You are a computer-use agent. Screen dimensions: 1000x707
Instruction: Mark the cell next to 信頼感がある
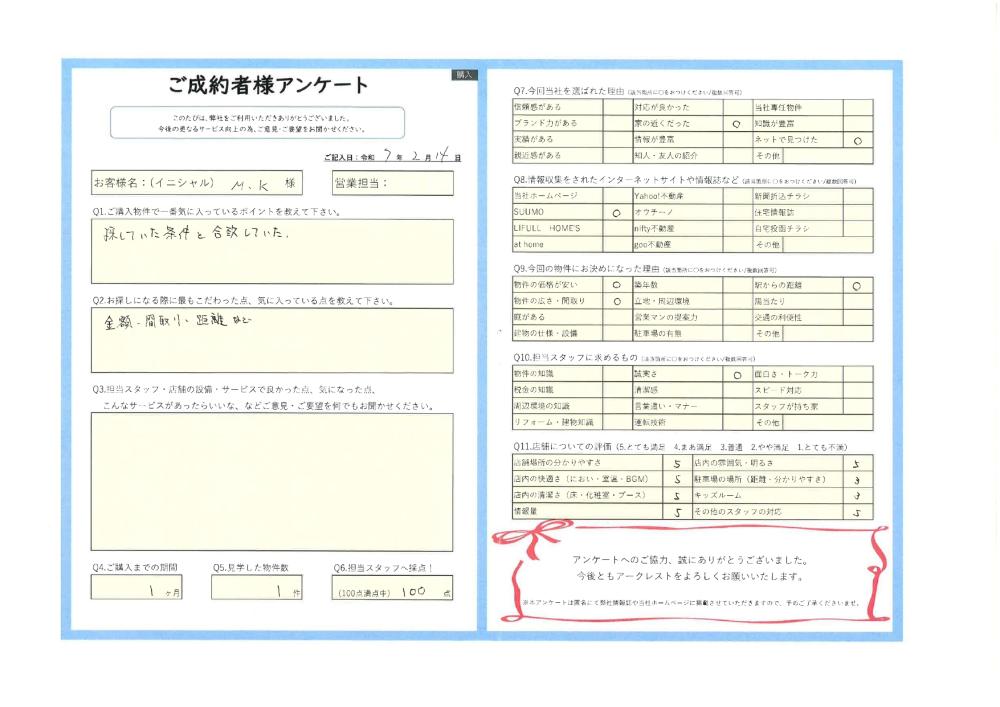pyautogui.click(x=617, y=107)
